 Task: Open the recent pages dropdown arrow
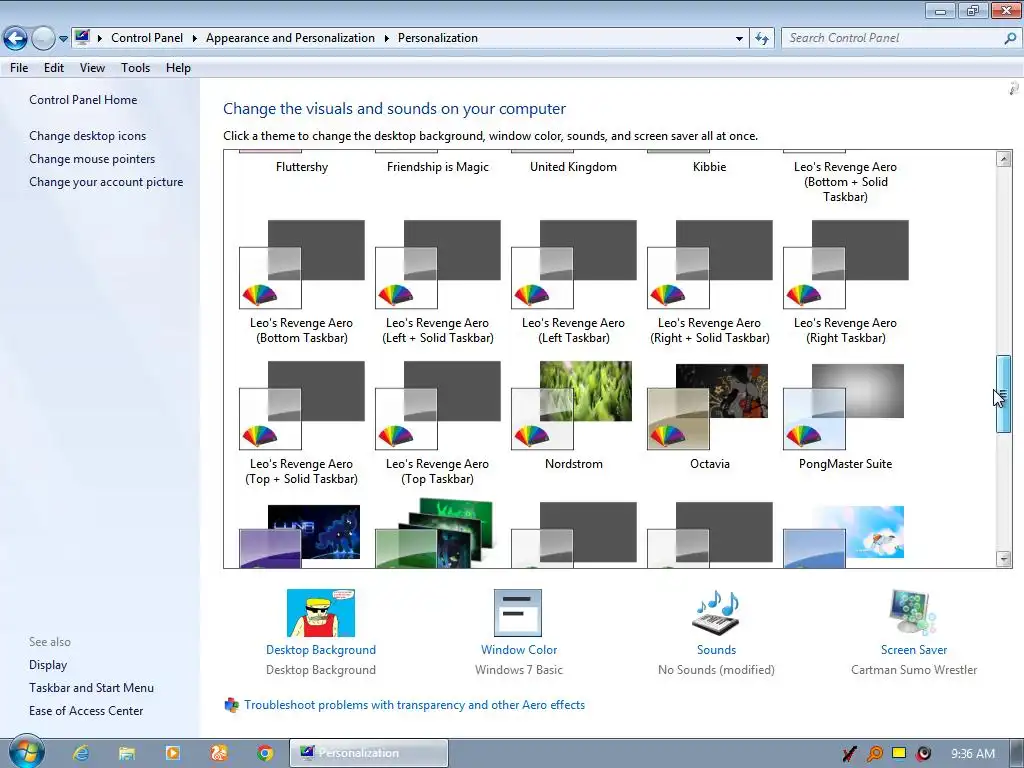click(x=63, y=39)
